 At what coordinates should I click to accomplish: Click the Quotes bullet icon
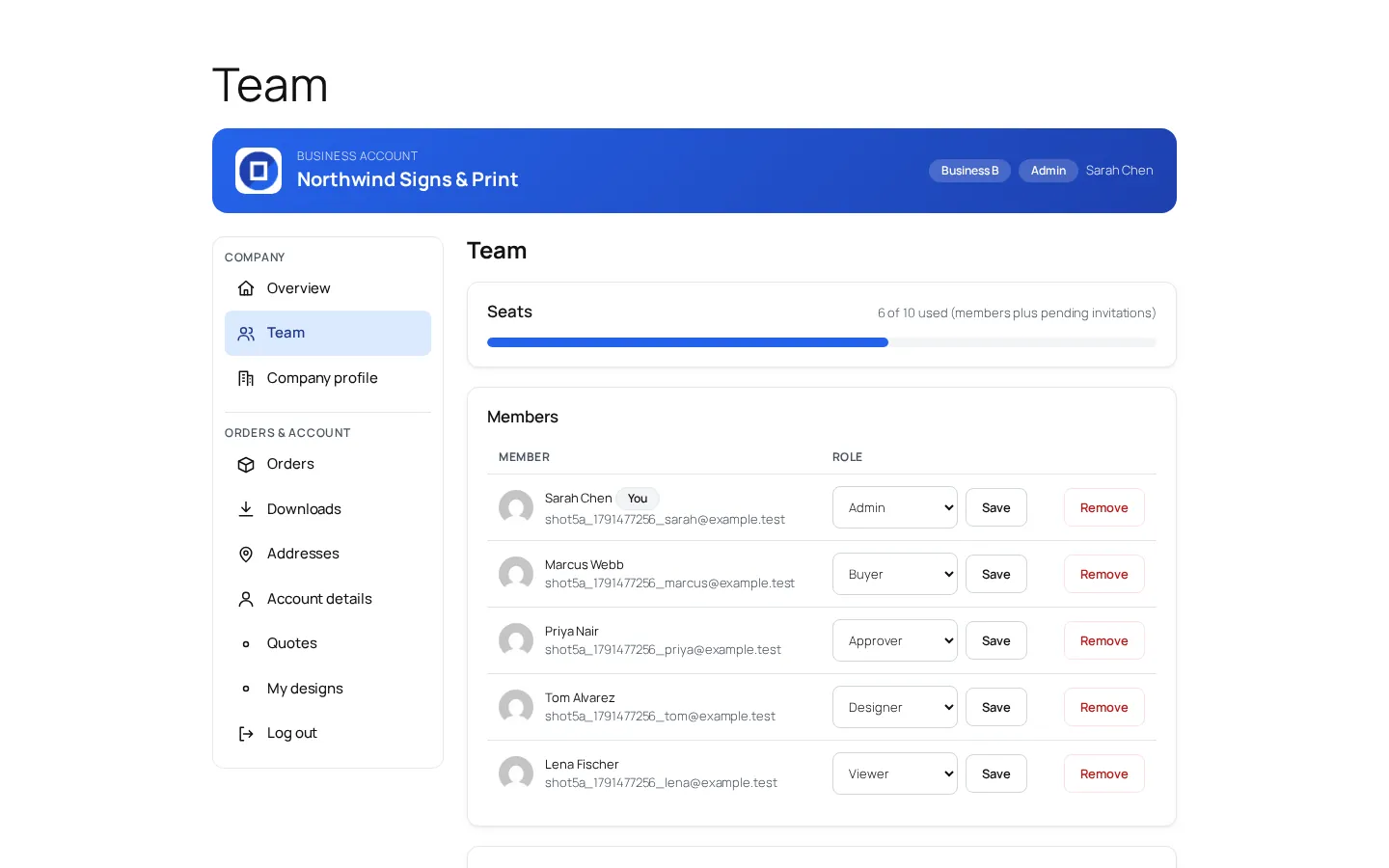246,644
